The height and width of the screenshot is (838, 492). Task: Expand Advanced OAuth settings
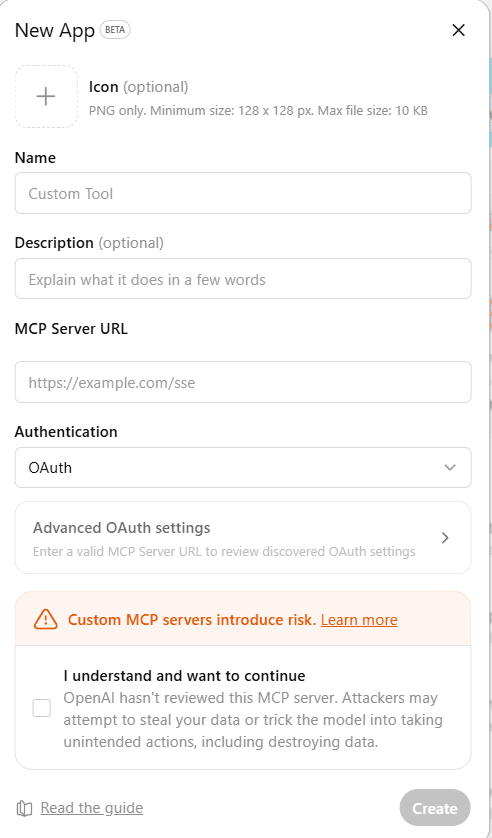243,538
